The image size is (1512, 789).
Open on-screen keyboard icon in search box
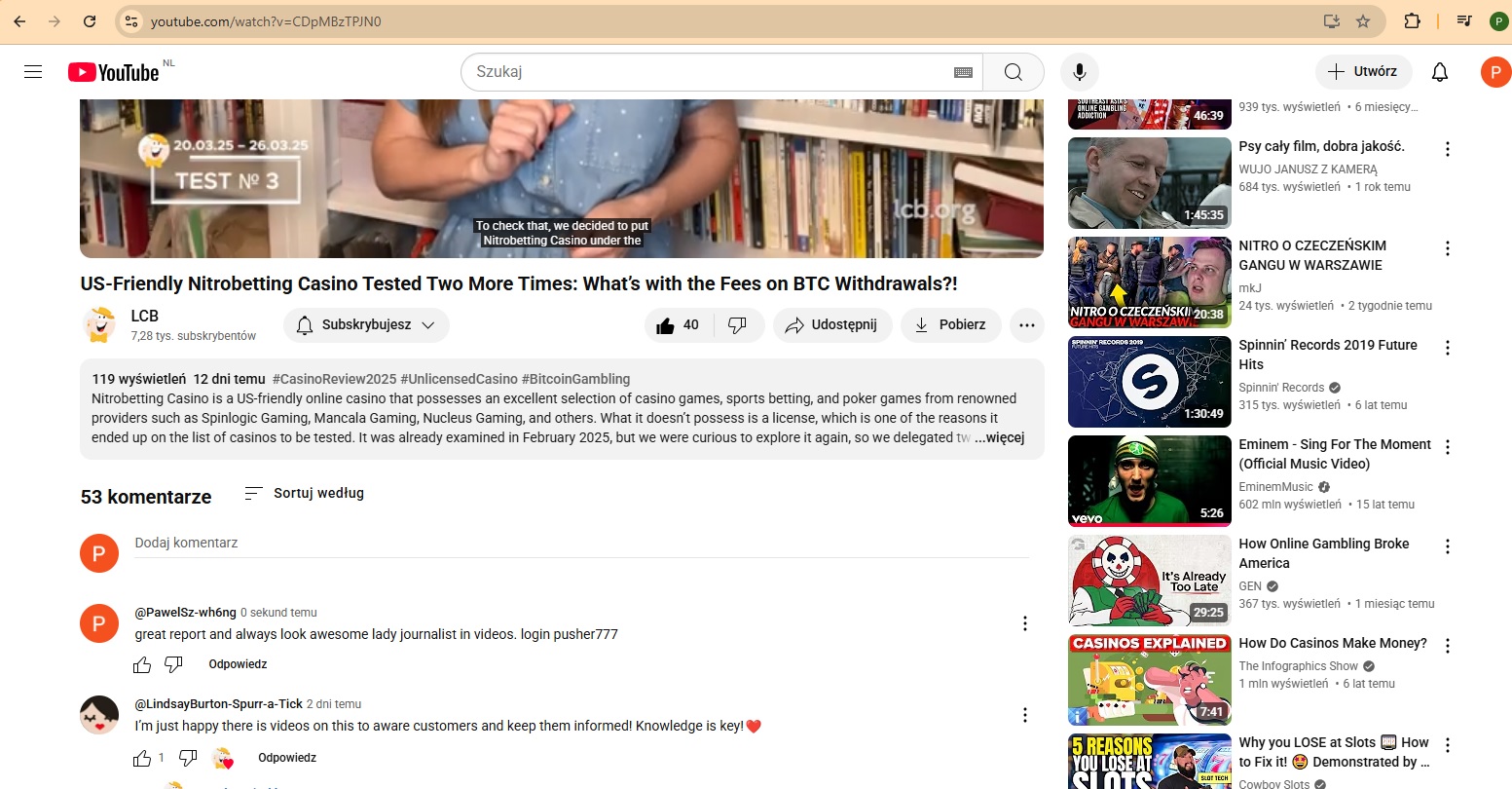964,72
